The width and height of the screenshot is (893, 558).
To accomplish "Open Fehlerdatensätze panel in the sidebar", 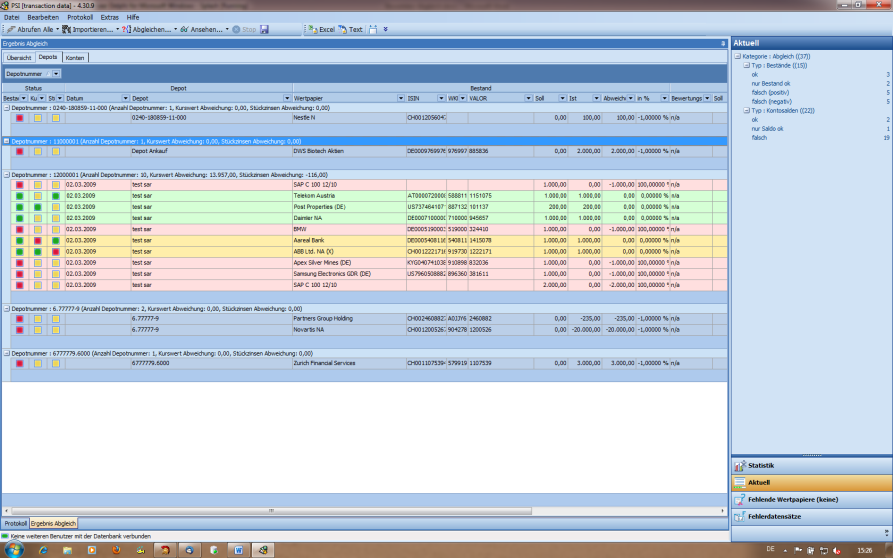I will point(775,516).
